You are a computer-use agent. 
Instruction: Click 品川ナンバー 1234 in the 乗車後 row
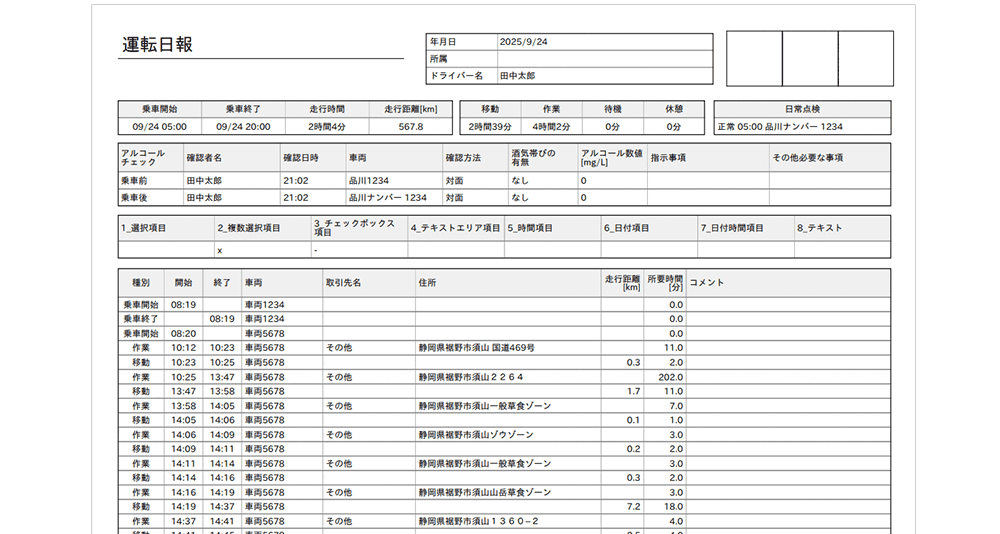[x=388, y=197]
